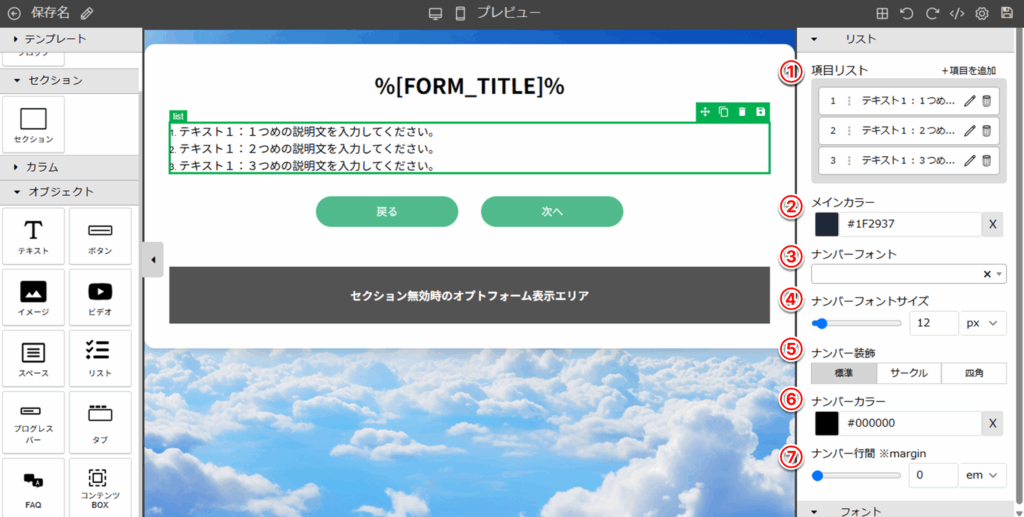Image resolution: width=1024 pixels, height=517 pixels.
Task: Select 標準 number decoration option
Action: (843, 373)
